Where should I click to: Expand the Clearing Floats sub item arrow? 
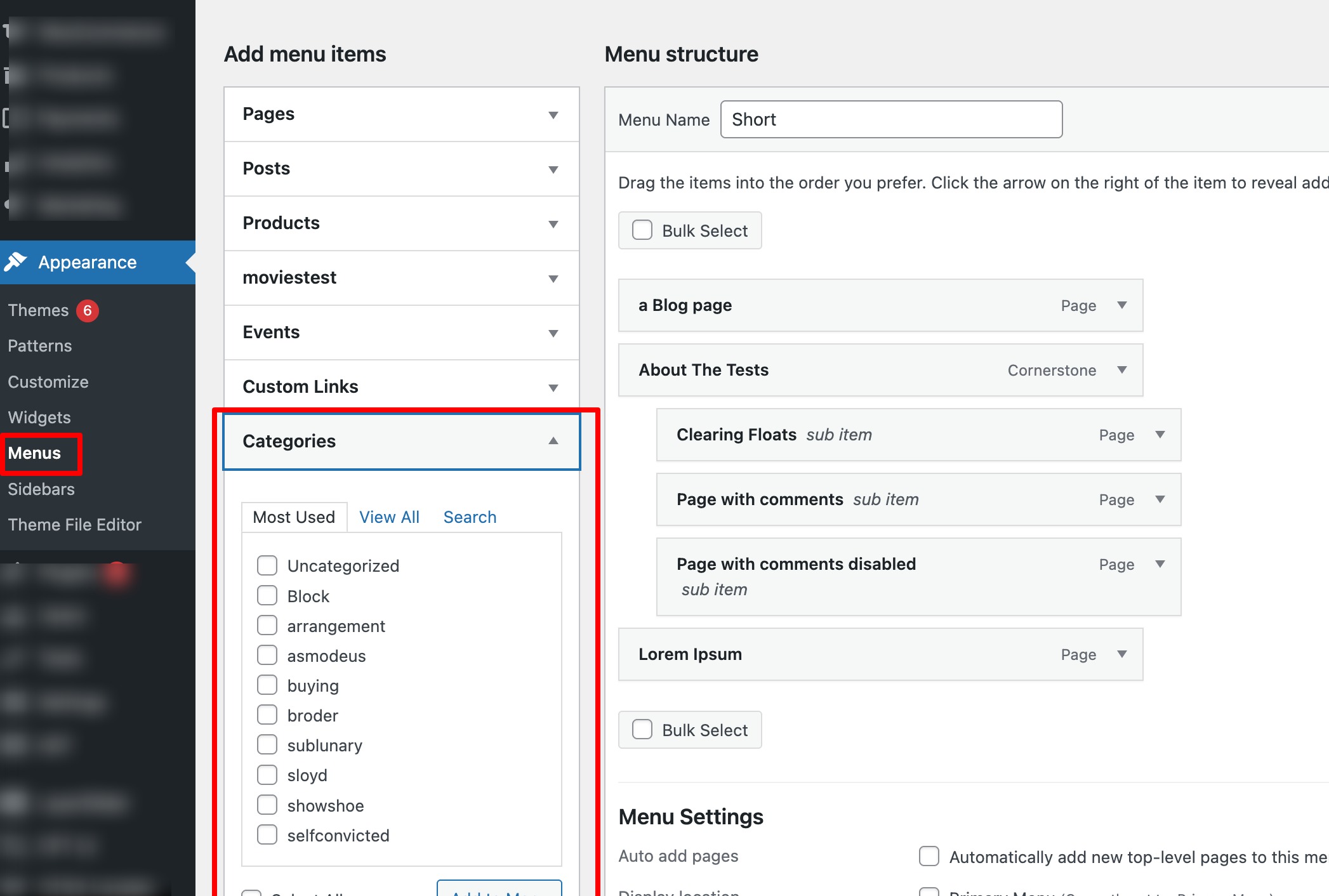tap(1160, 435)
